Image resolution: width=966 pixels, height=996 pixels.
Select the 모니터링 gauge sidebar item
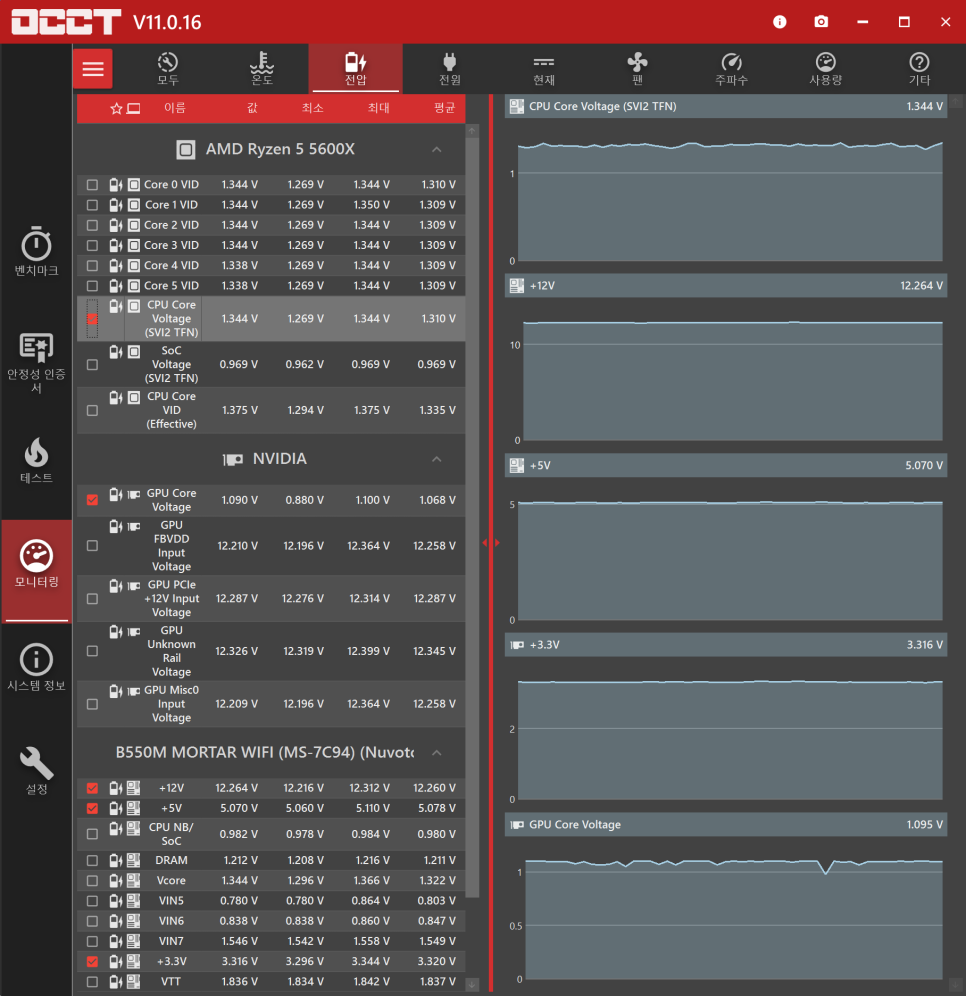[x=36, y=570]
